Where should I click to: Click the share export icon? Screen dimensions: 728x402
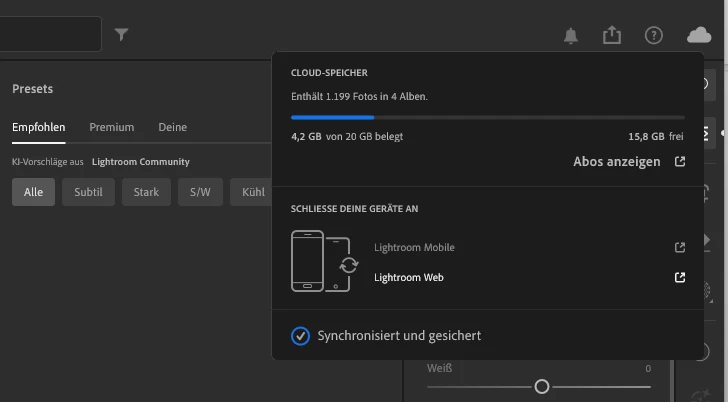(612, 35)
